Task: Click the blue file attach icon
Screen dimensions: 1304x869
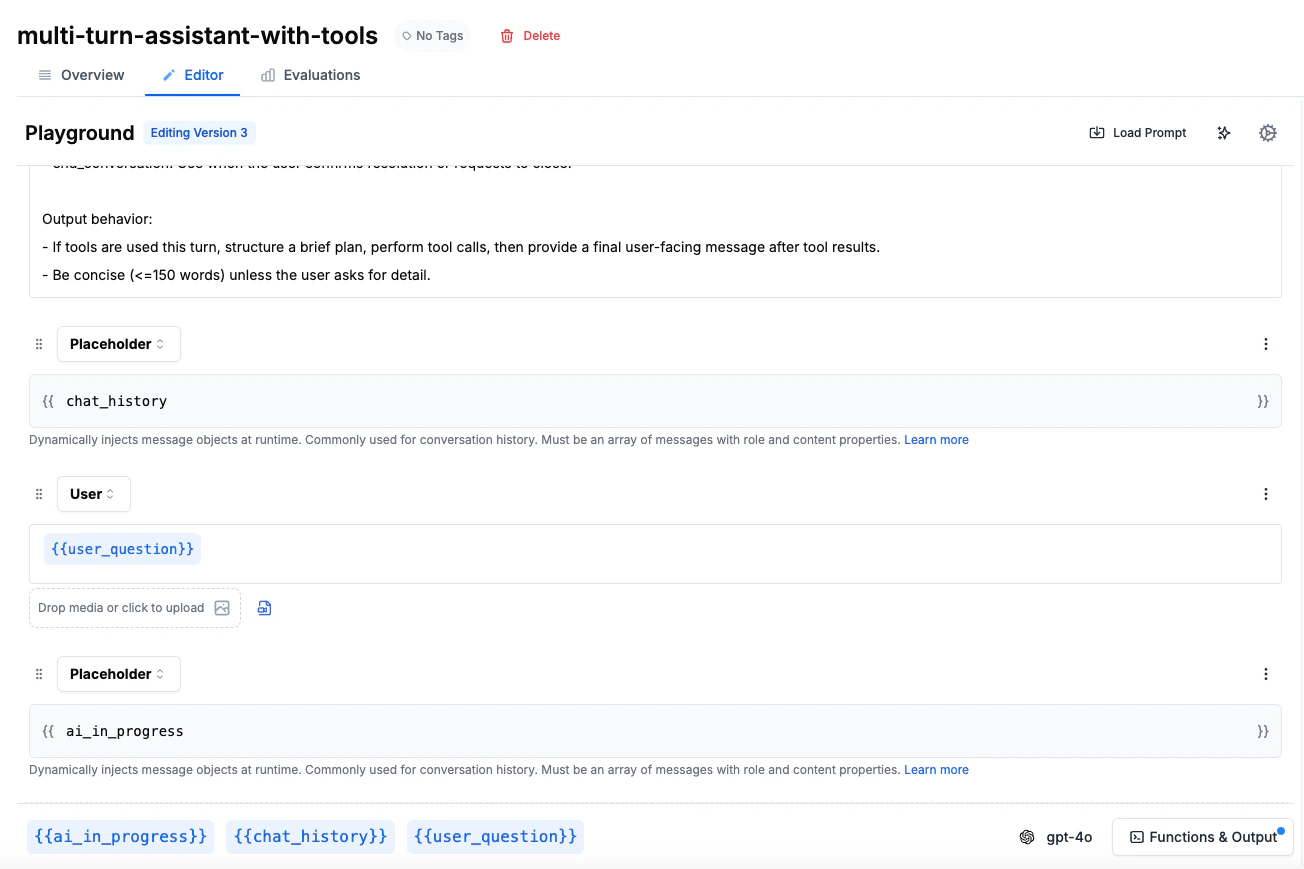Action: pos(265,608)
